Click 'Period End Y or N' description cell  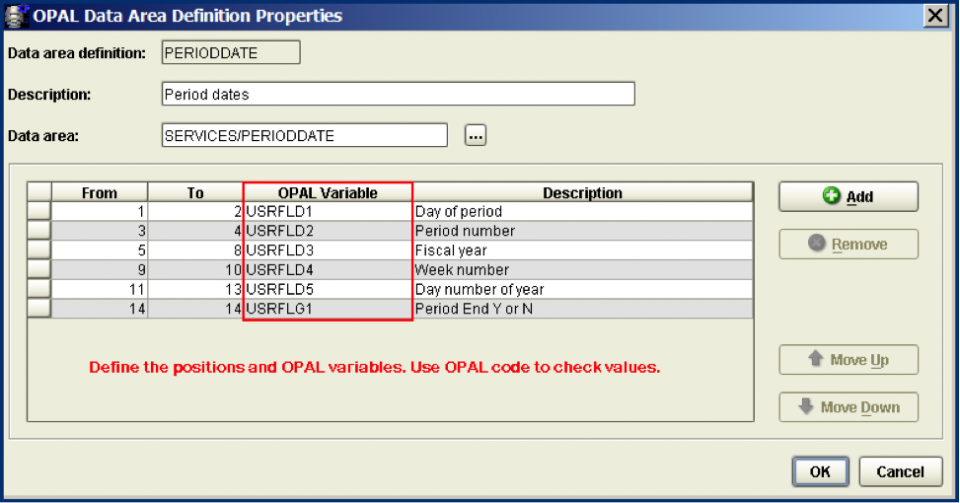pyautogui.click(x=583, y=309)
